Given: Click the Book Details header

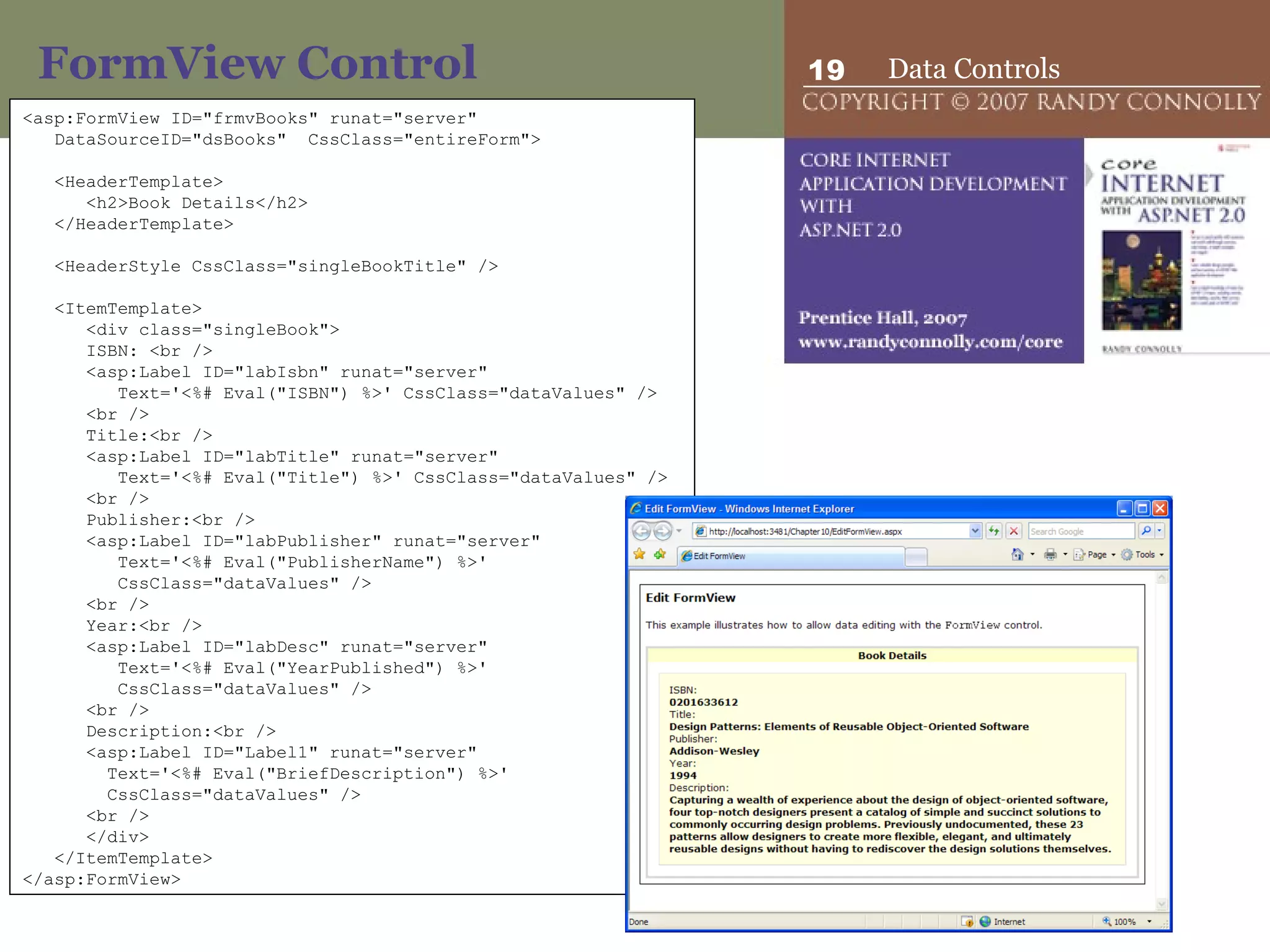Looking at the screenshot, I should [x=892, y=655].
